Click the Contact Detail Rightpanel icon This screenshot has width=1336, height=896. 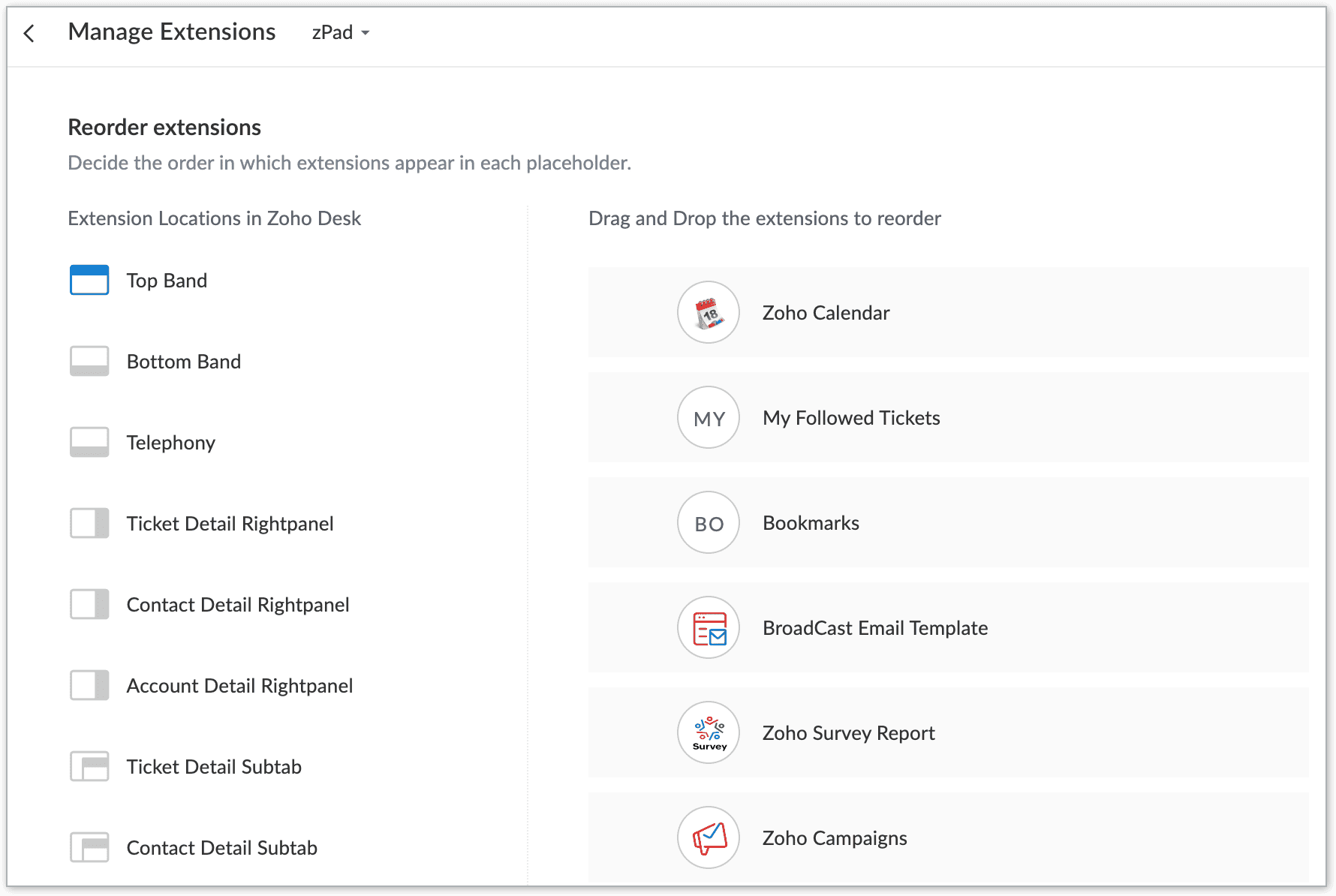coord(89,604)
